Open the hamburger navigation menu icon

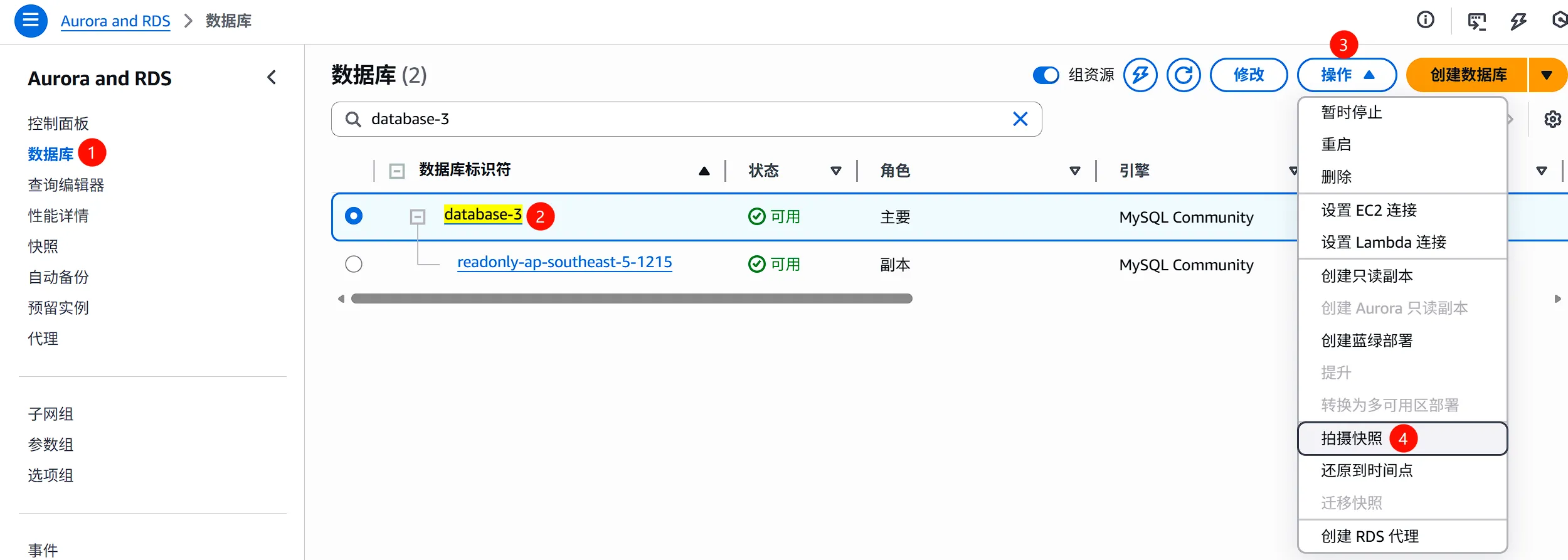point(31,21)
